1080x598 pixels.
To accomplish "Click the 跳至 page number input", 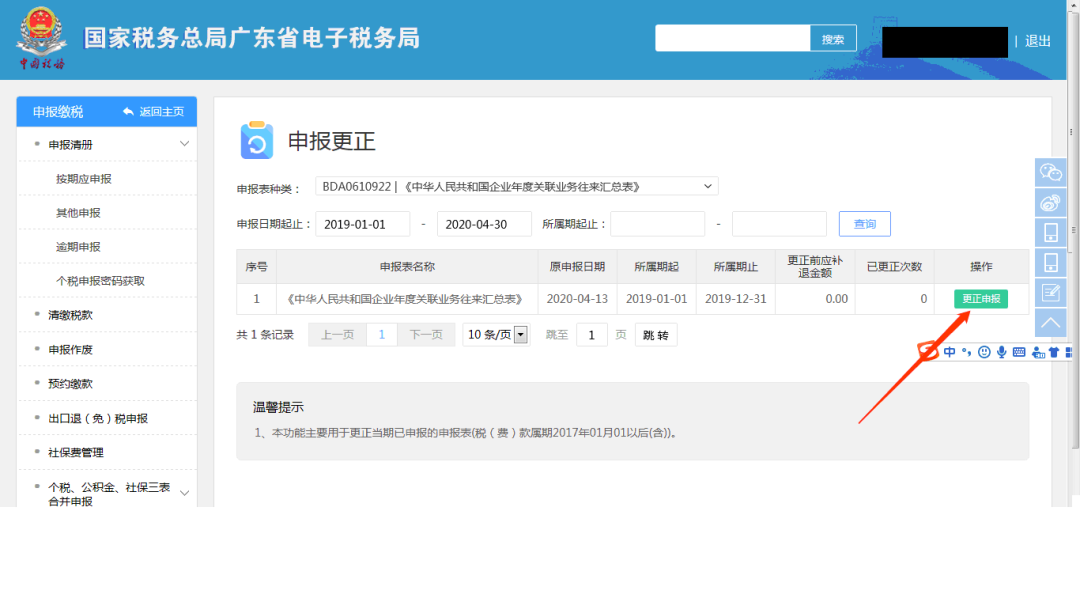I will (592, 335).
